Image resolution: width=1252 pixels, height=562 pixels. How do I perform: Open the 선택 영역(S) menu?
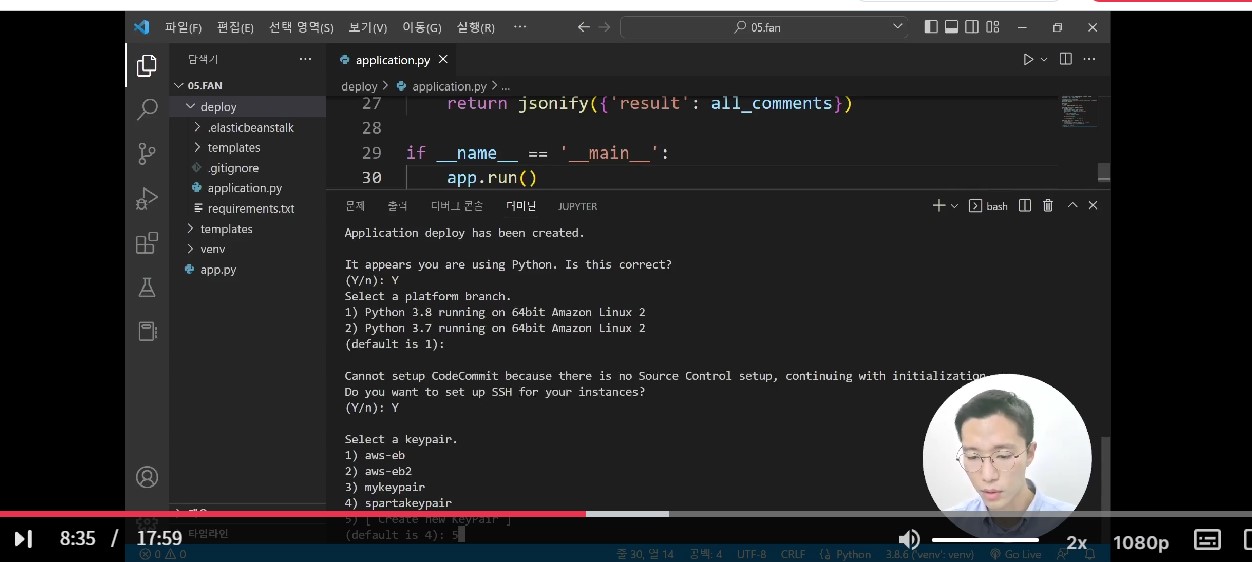click(x=301, y=27)
